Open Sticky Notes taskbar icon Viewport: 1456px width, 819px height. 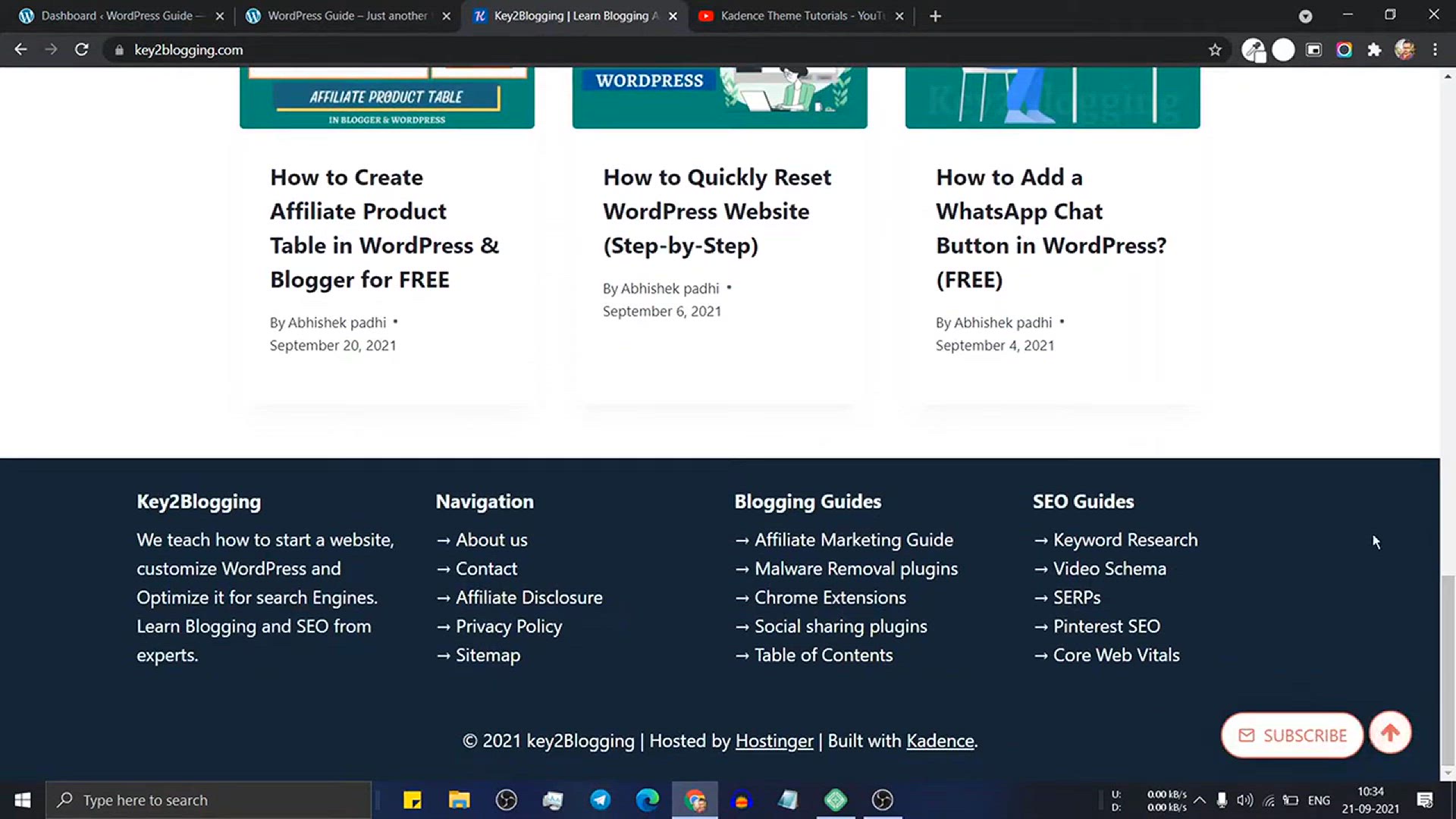tap(412, 800)
